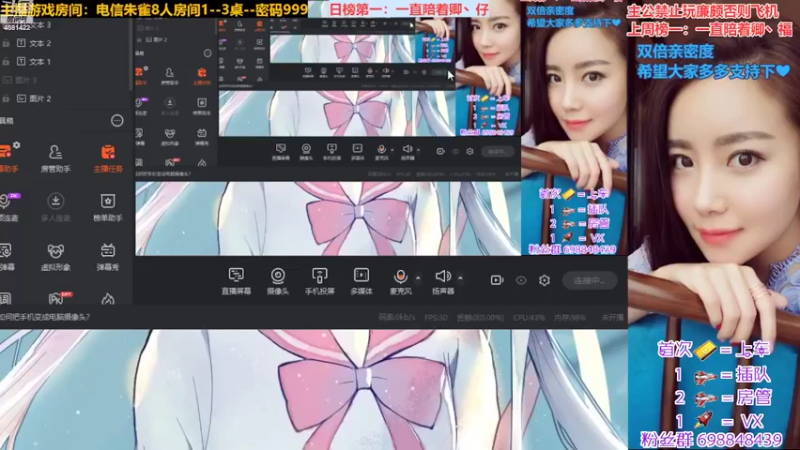Open the 榜单助手 ranking assistant
The image size is (800, 450).
point(108,207)
